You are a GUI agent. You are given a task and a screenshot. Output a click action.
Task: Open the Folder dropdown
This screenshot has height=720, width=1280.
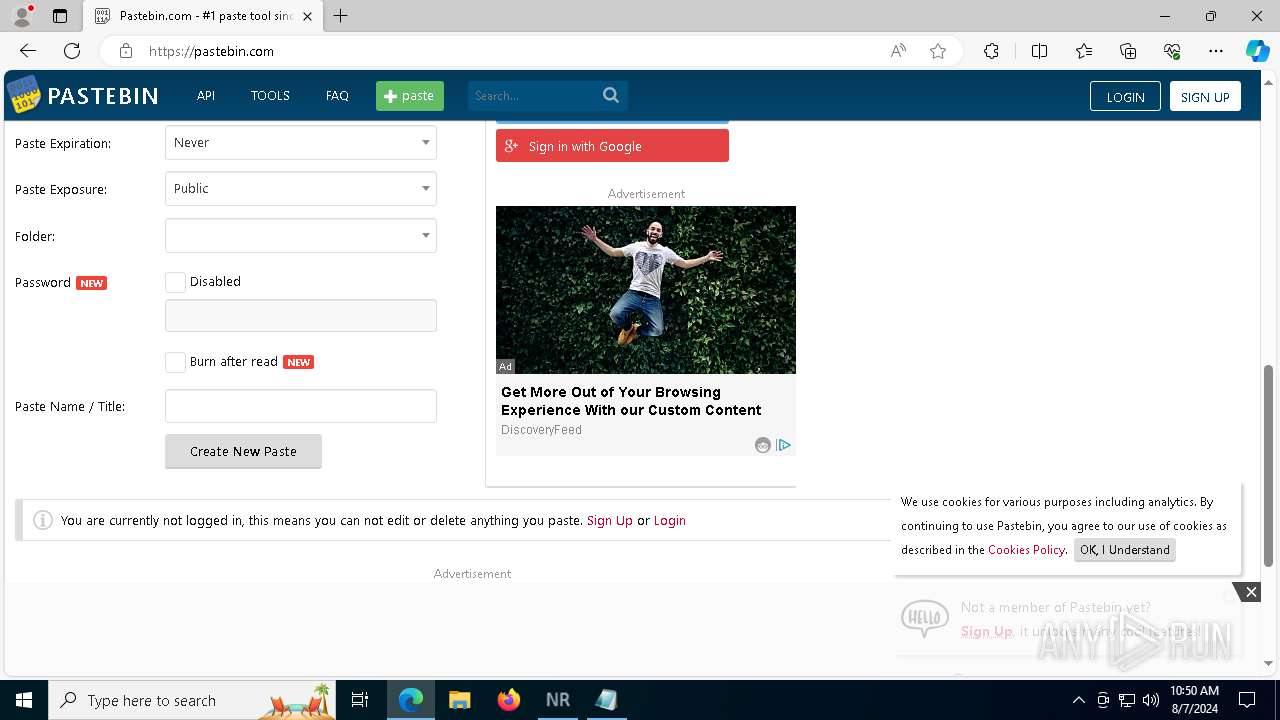tap(301, 236)
